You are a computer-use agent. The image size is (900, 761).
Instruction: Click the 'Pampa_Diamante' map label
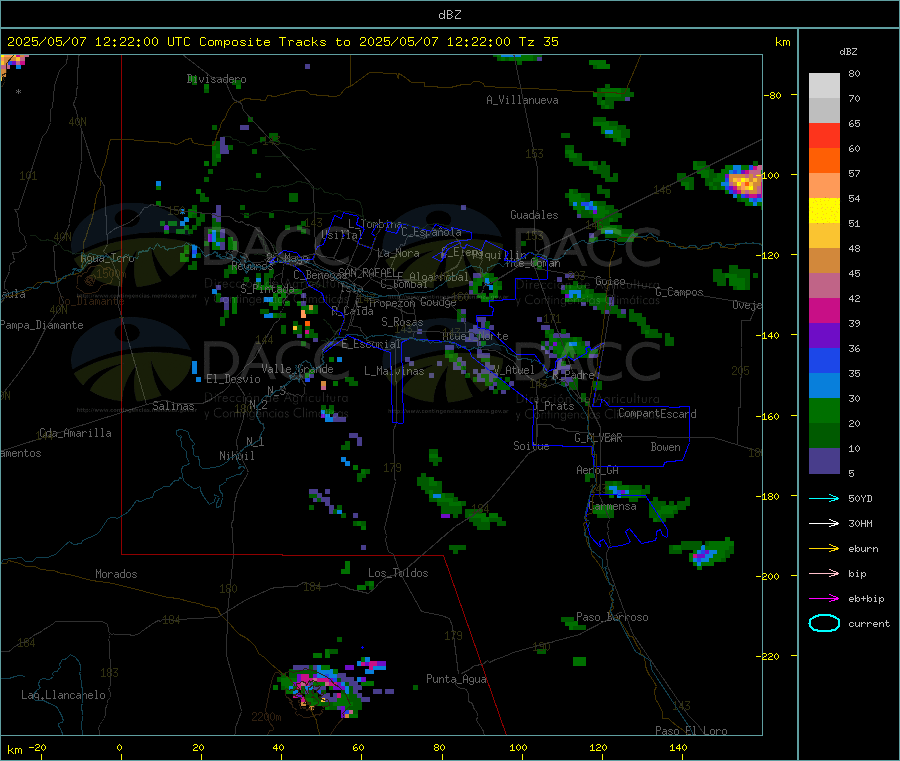coord(41,325)
